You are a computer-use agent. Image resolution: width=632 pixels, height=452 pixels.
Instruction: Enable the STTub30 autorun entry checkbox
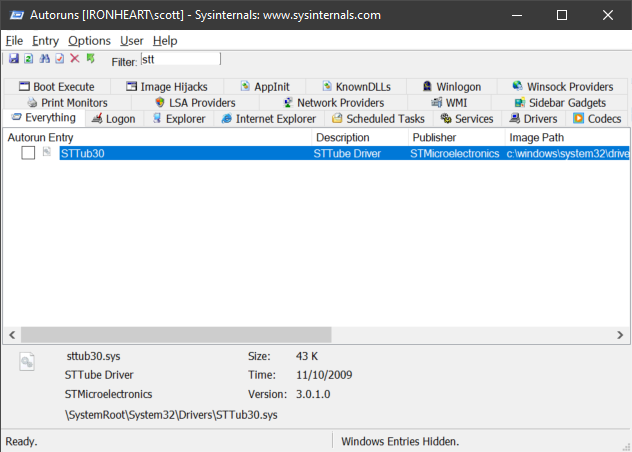tap(28, 153)
